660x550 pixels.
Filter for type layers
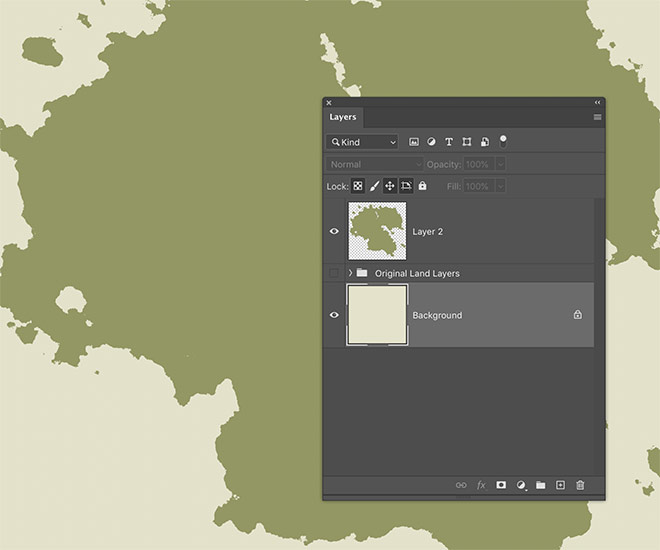[x=449, y=142]
